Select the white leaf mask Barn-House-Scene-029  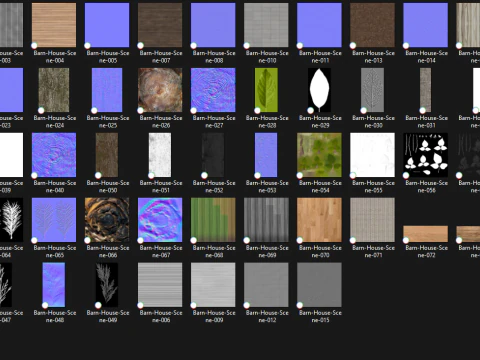click(x=319, y=90)
